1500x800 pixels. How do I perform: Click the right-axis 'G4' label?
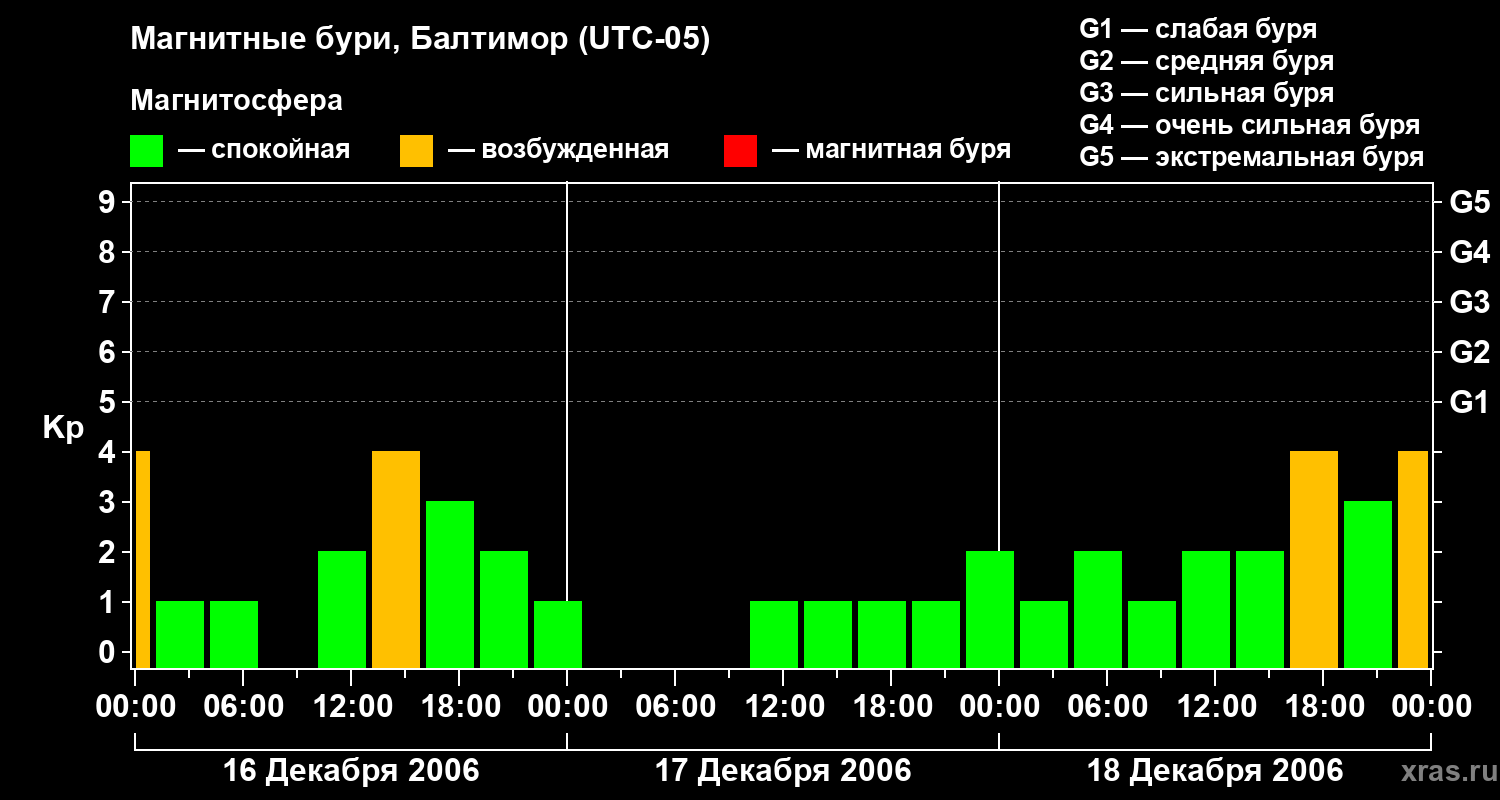coord(1469,253)
